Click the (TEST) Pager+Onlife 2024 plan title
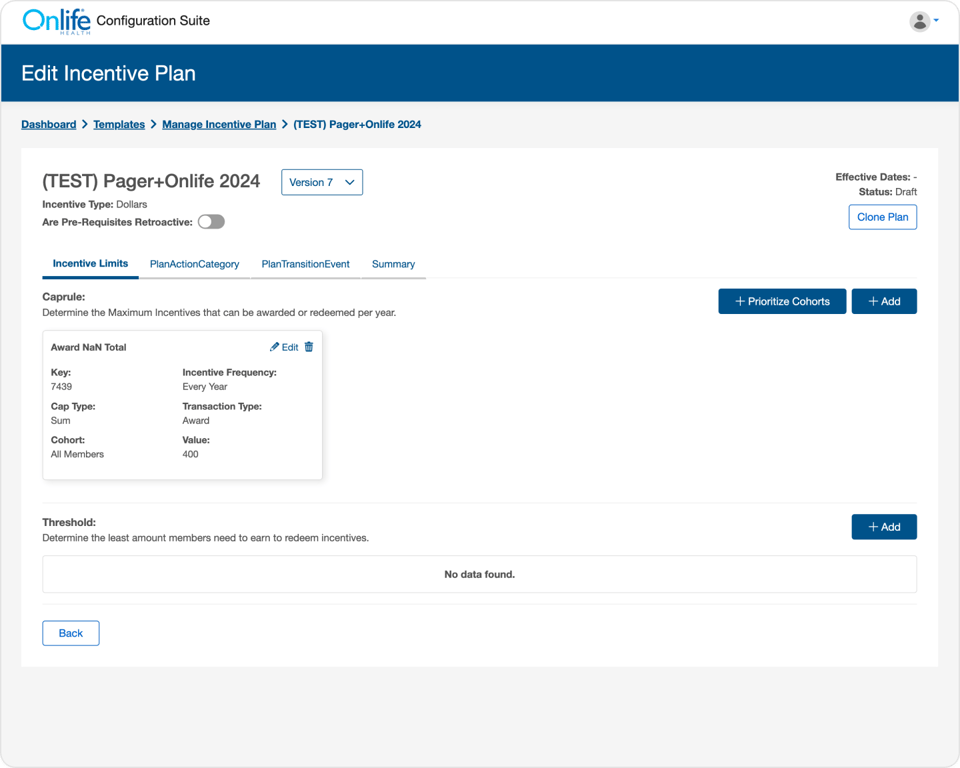Viewport: 960px width, 768px height. coord(151,181)
